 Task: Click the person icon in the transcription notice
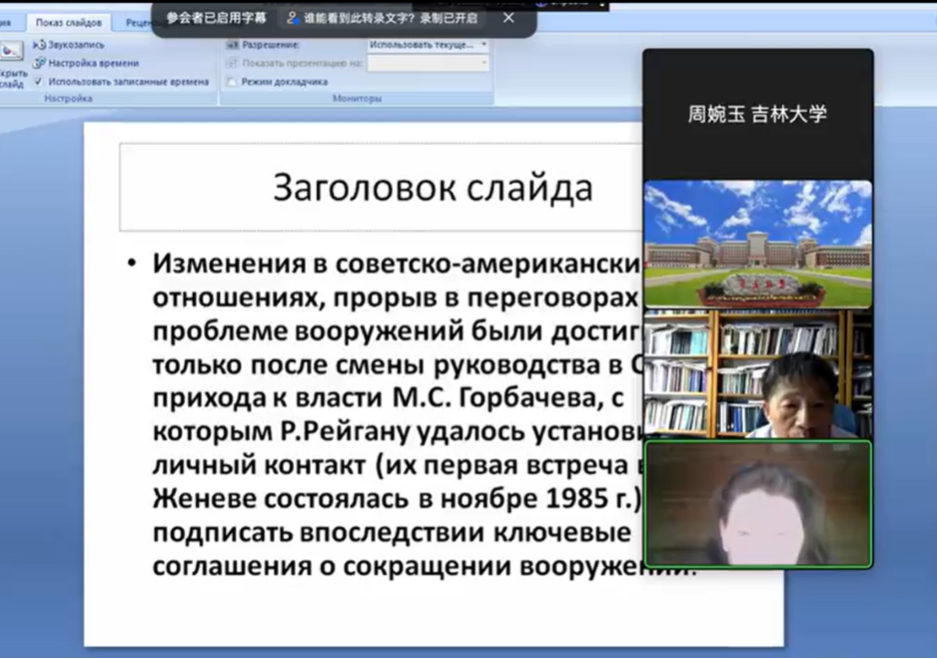click(x=292, y=18)
